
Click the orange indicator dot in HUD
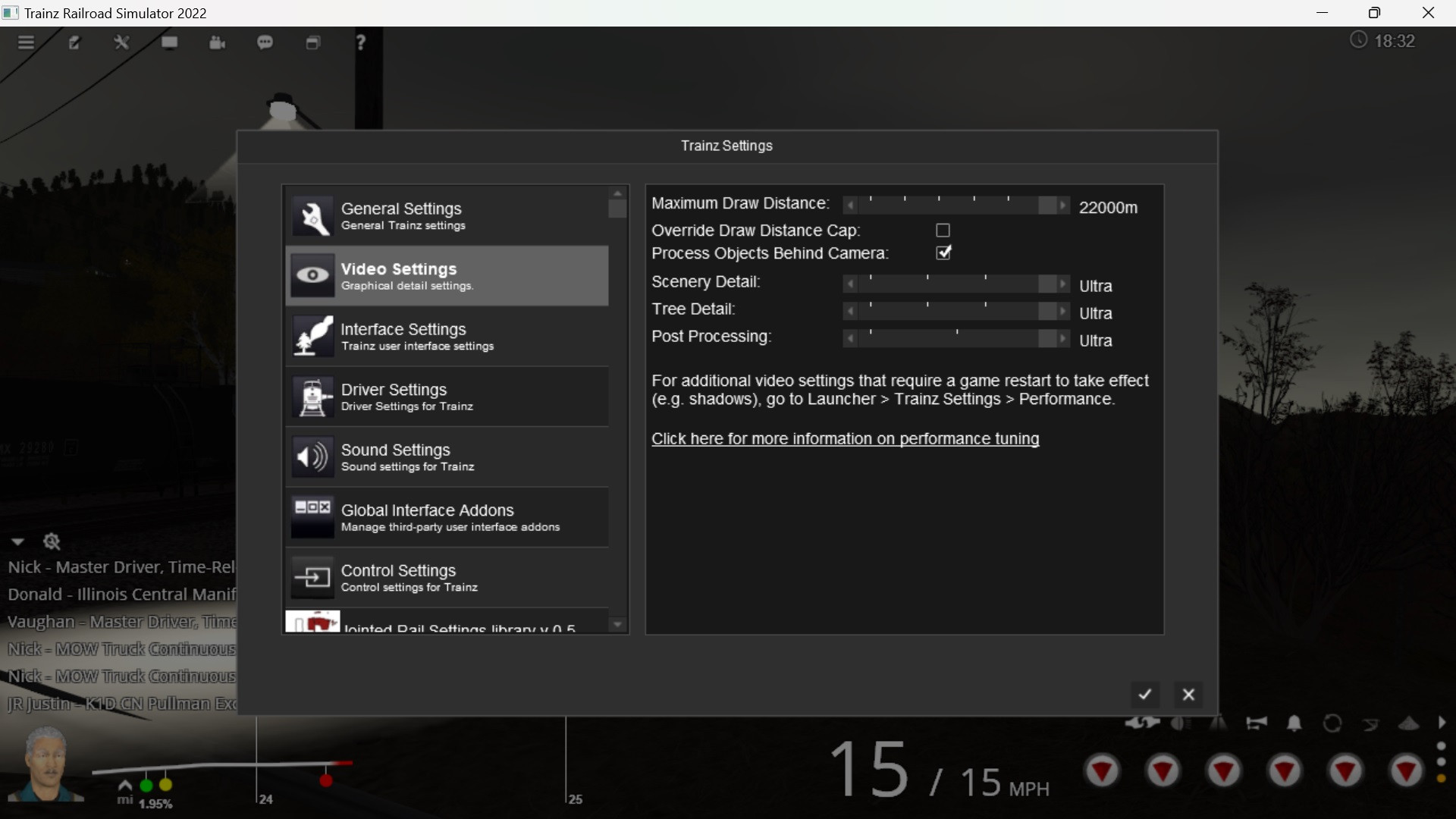(1442, 778)
